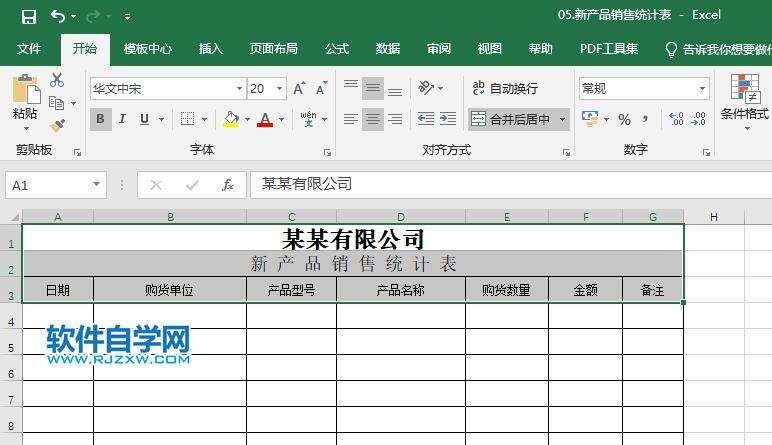This screenshot has height=445, width=772.
Task: Click the Redo arrow icon
Action: point(93,17)
